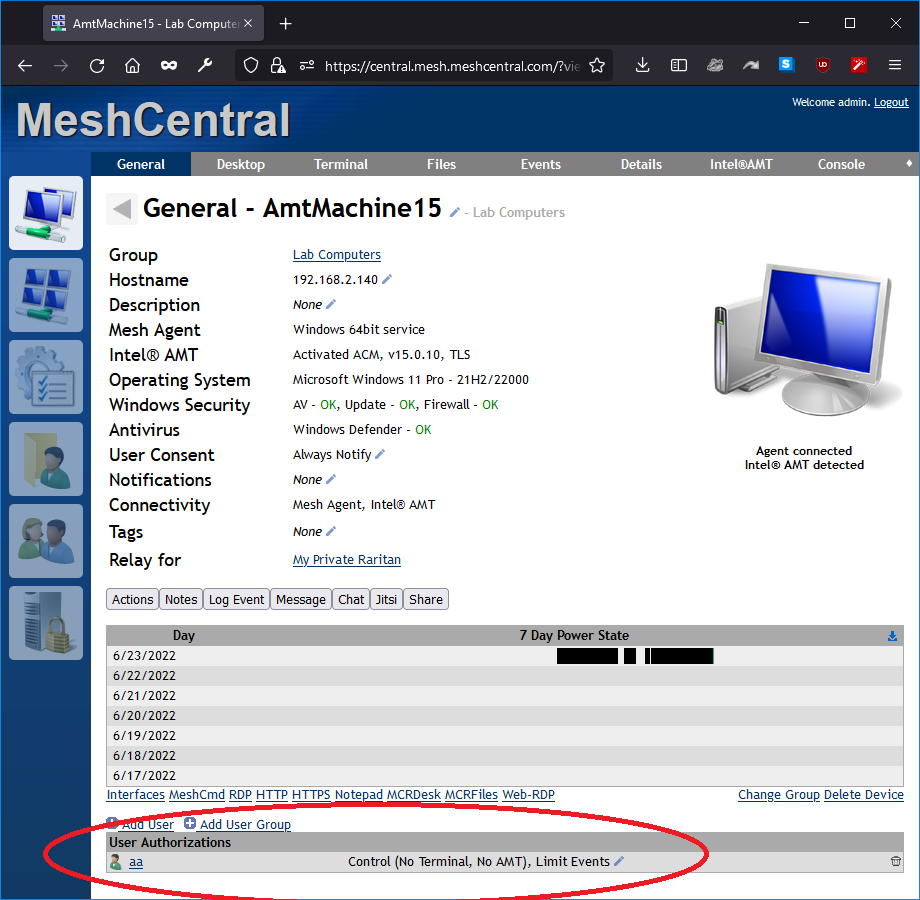Select the My Devices sidebar icon

[x=46, y=213]
